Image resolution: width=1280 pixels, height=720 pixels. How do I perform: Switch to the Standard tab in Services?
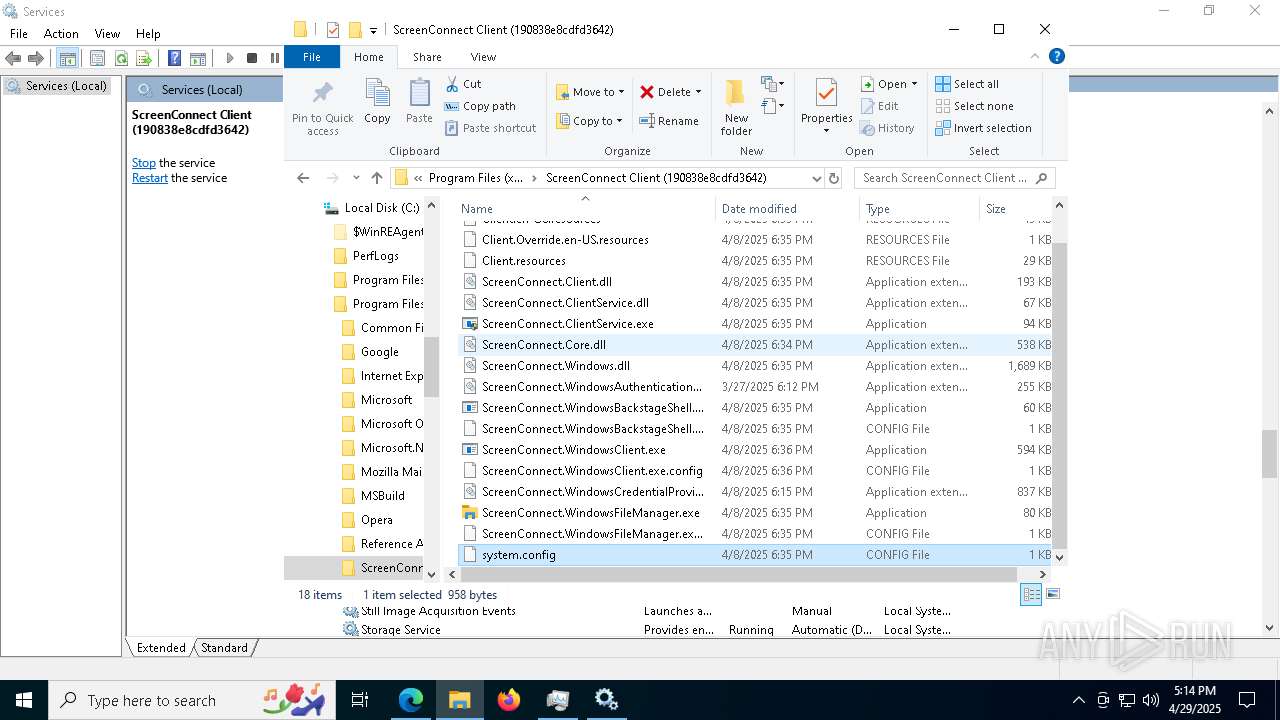click(224, 648)
